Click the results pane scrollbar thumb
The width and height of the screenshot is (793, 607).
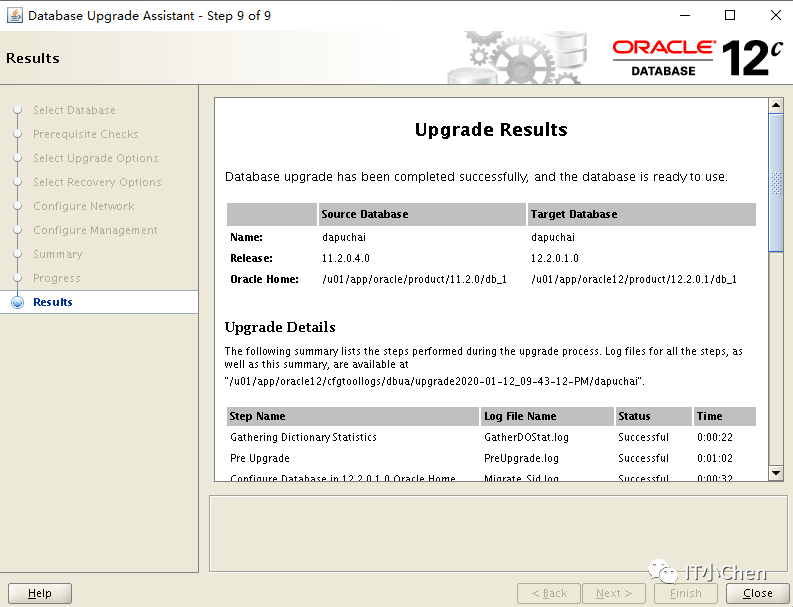coord(776,183)
